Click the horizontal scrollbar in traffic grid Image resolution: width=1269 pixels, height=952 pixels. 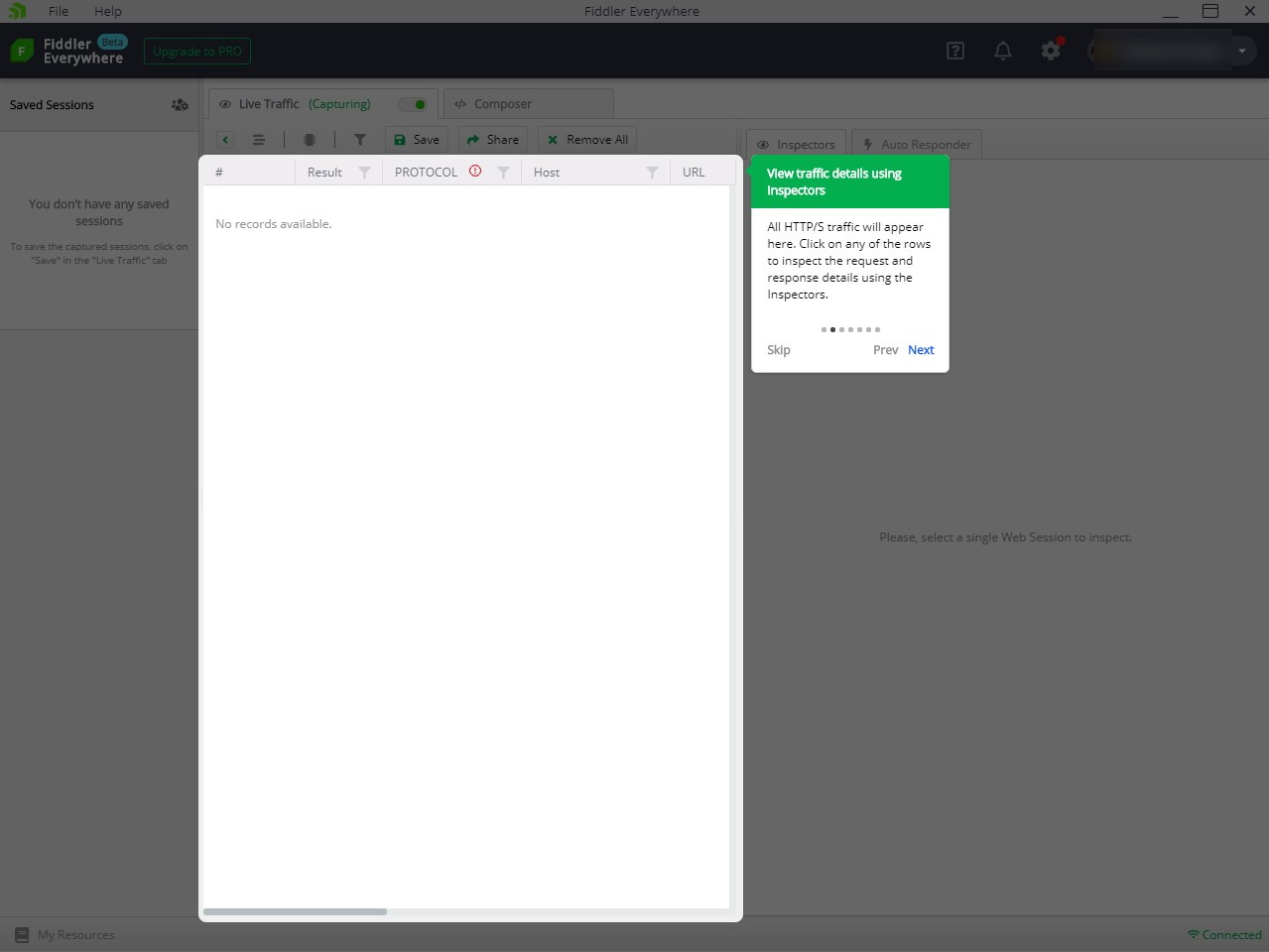pyautogui.click(x=295, y=911)
